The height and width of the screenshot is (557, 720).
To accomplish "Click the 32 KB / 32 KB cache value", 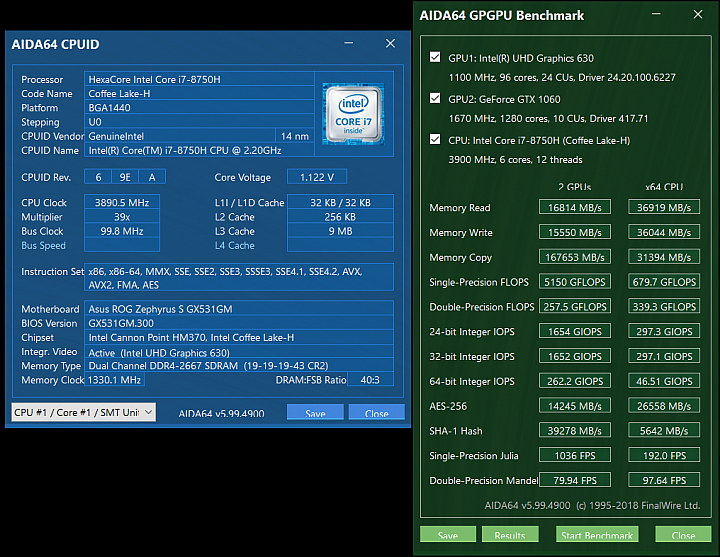I will pyautogui.click(x=340, y=203).
